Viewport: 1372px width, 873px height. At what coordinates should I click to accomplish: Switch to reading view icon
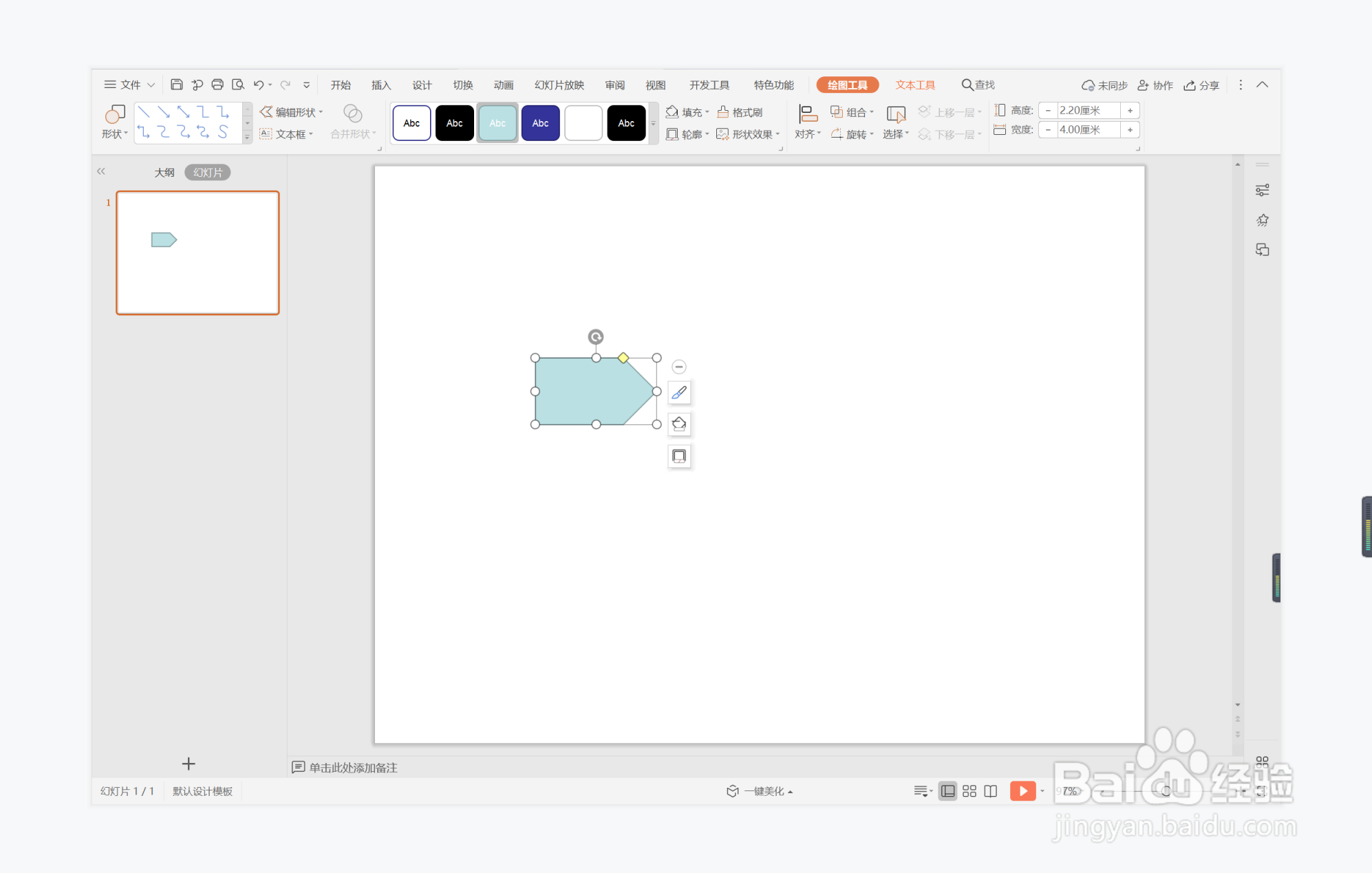click(991, 791)
